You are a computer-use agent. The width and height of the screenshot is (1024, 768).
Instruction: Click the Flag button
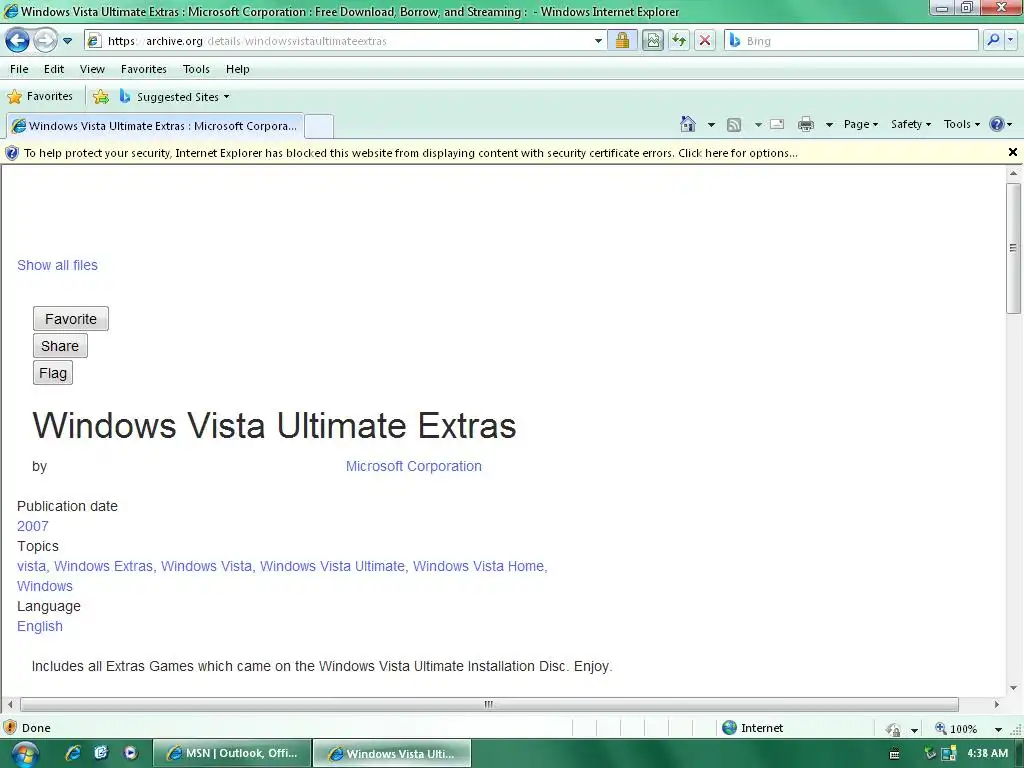[53, 373]
